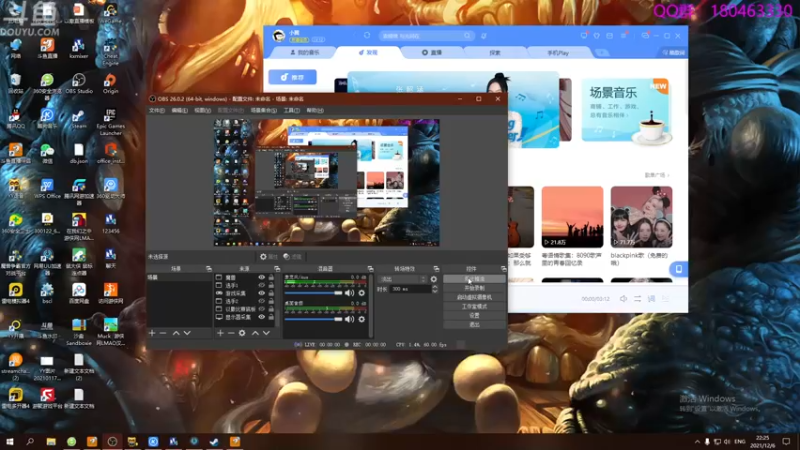Toggle the lock on 选手2 source
800x450 pixels.
pos(271,301)
